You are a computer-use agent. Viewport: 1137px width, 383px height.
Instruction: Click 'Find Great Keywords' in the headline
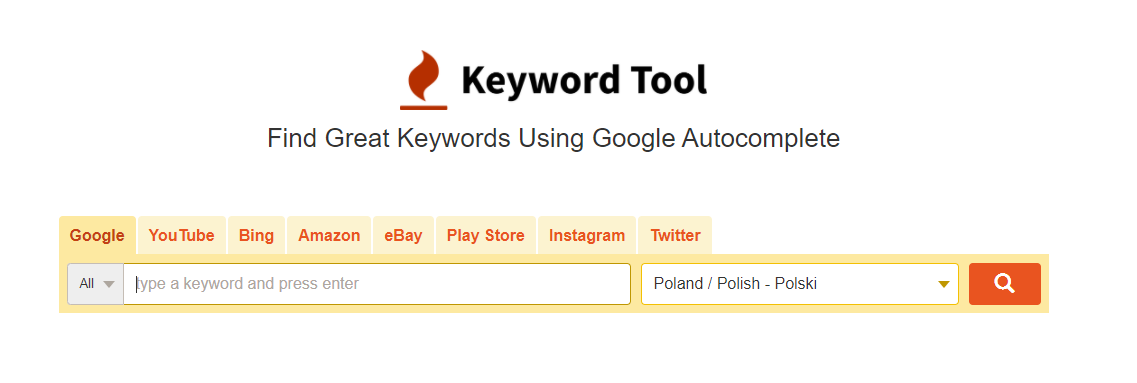tap(389, 138)
